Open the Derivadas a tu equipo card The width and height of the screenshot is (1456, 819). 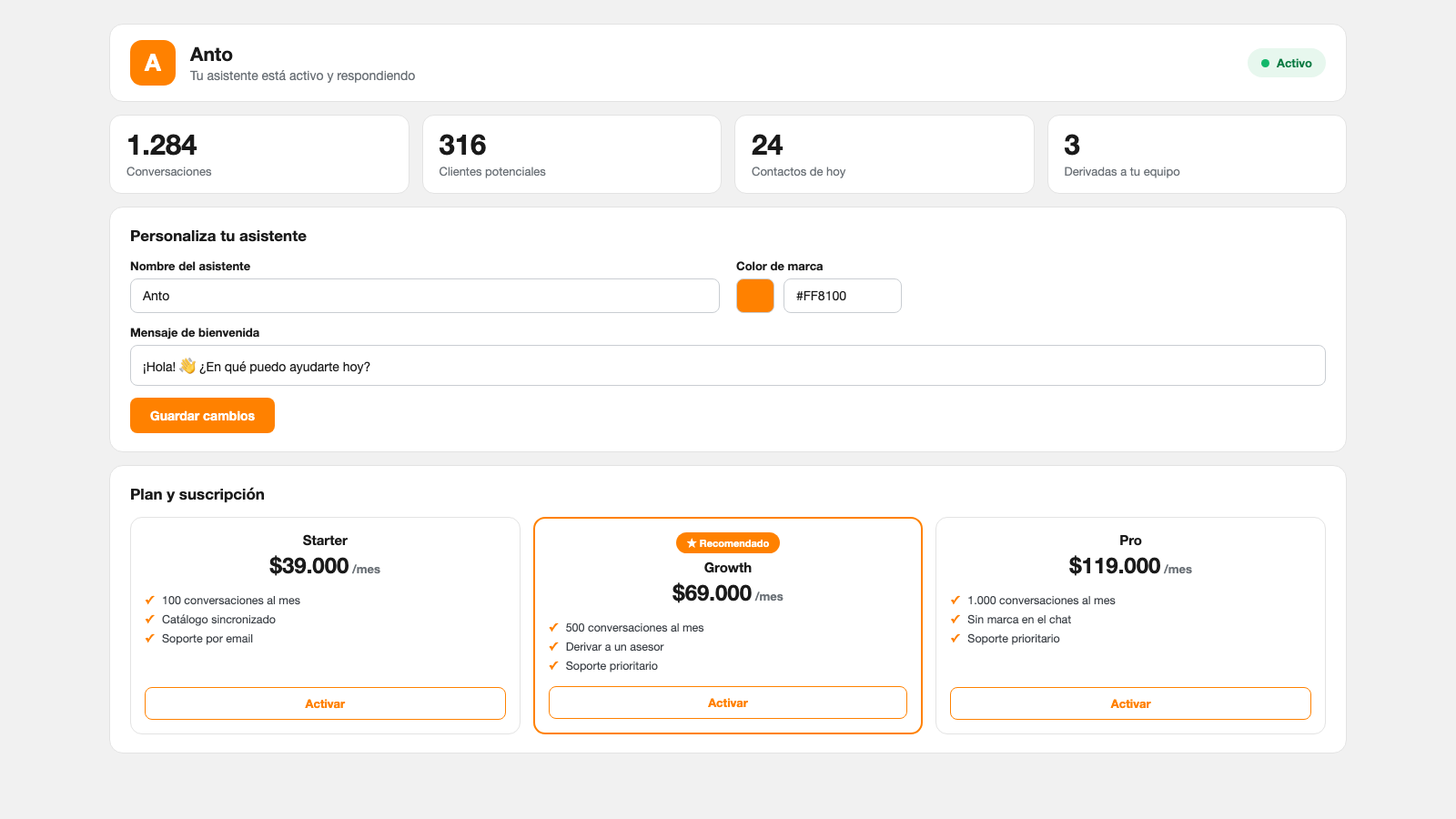click(1197, 155)
